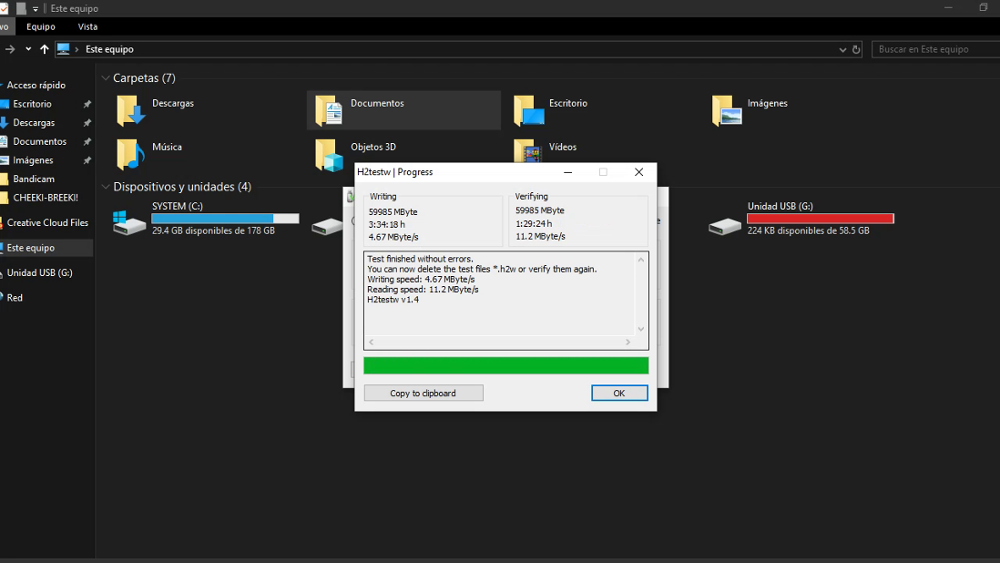Click pin icon next to Descargas in sidebar
Screen dimensions: 1000x563
click(87, 122)
